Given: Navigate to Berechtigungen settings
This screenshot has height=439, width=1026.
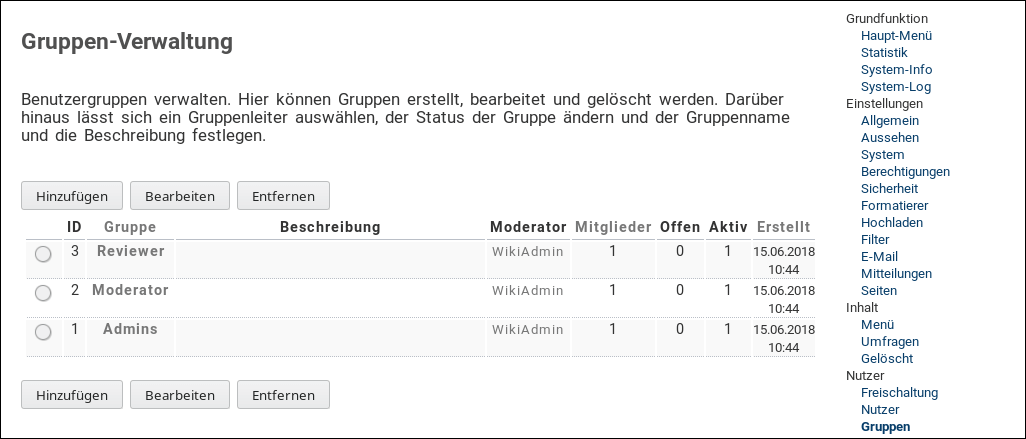Looking at the screenshot, I should click(905, 171).
